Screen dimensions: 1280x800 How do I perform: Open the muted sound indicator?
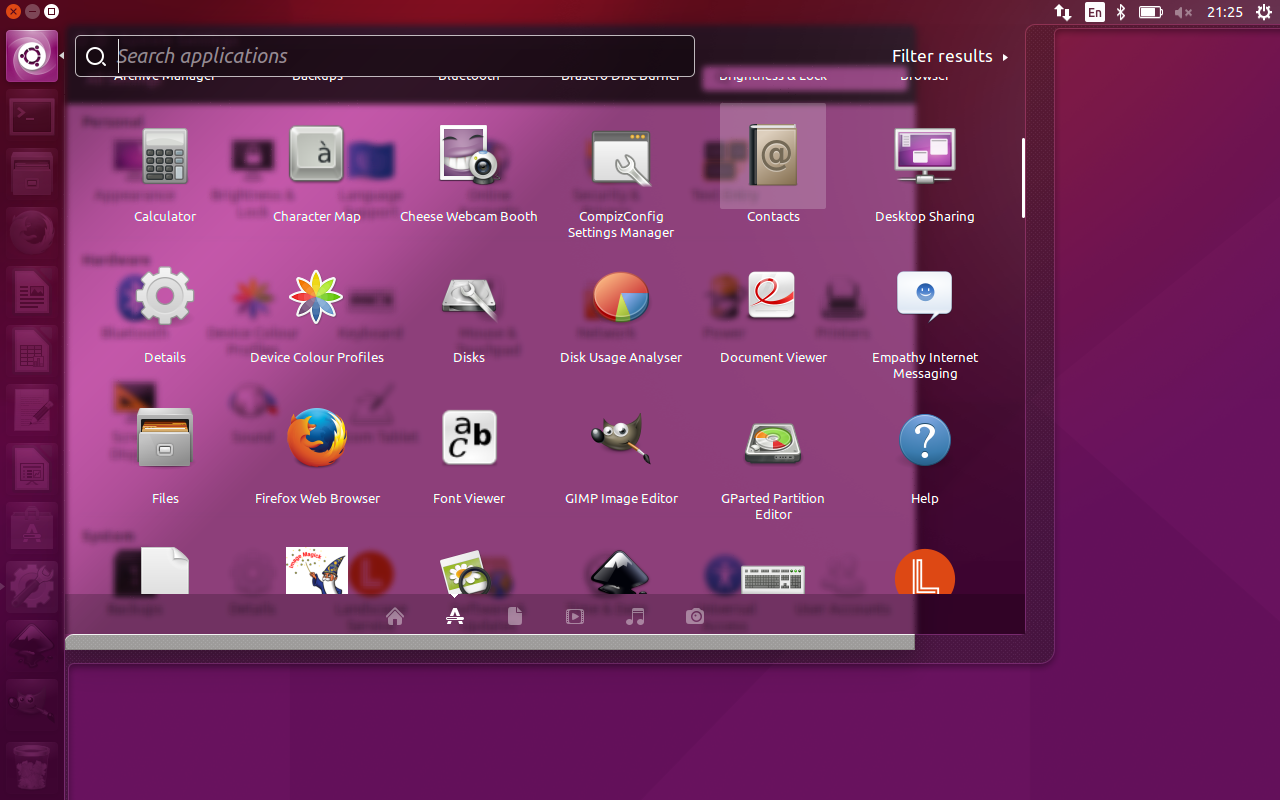(1183, 12)
